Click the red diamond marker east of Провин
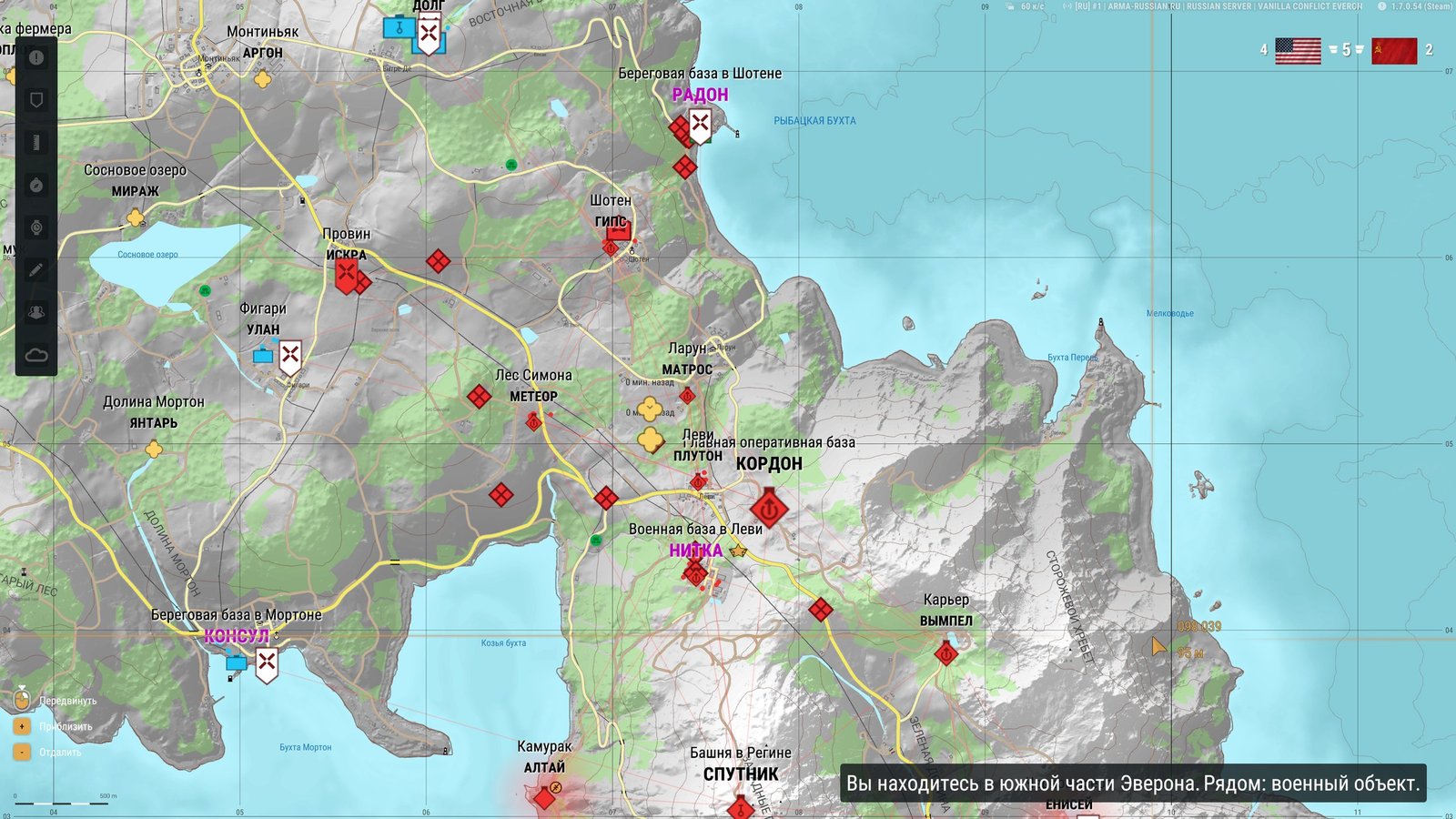Image resolution: width=1456 pixels, height=819 pixels. tap(438, 262)
